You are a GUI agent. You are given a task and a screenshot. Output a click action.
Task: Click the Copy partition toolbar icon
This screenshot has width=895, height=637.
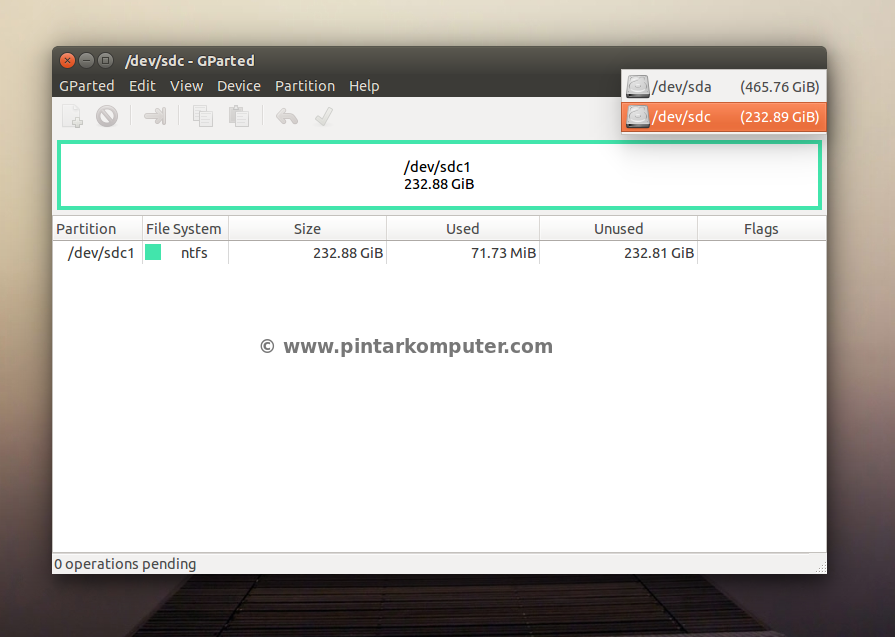(x=203, y=117)
